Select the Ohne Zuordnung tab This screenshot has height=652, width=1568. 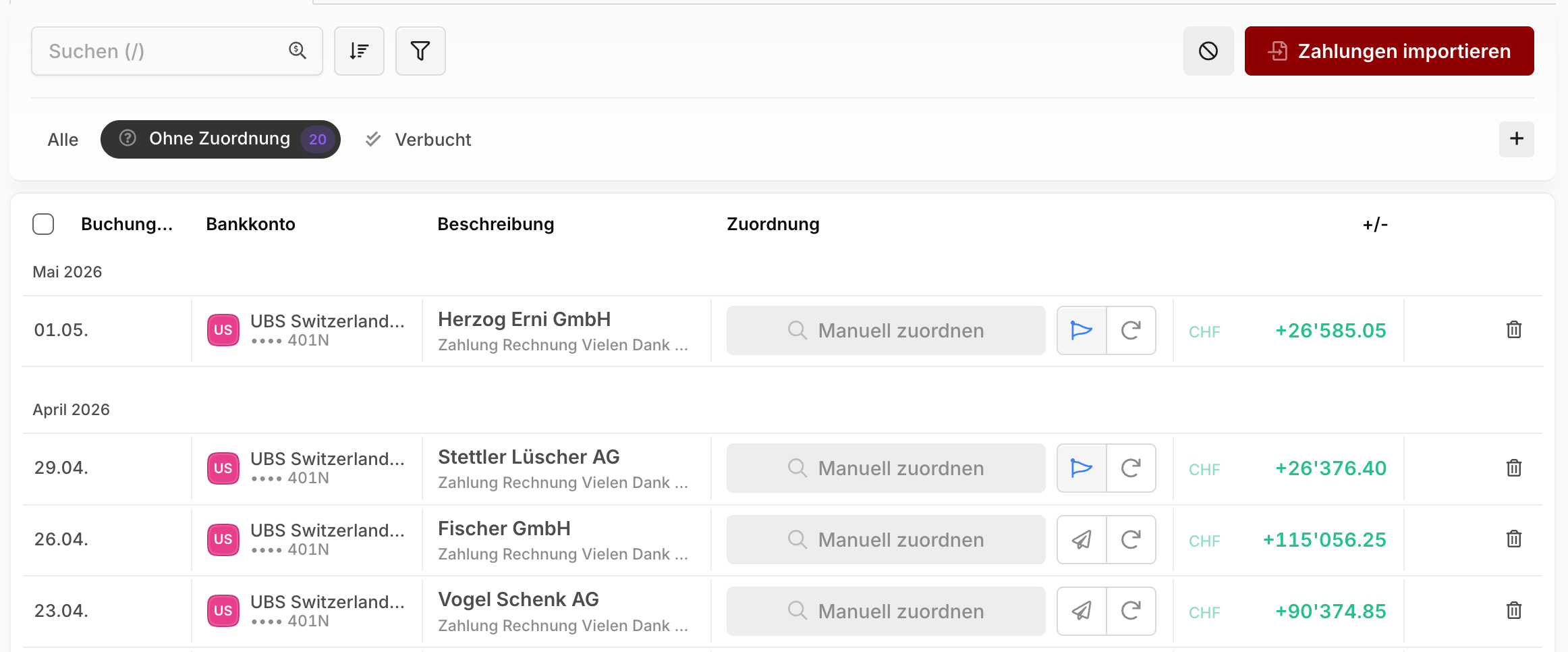[x=221, y=139]
